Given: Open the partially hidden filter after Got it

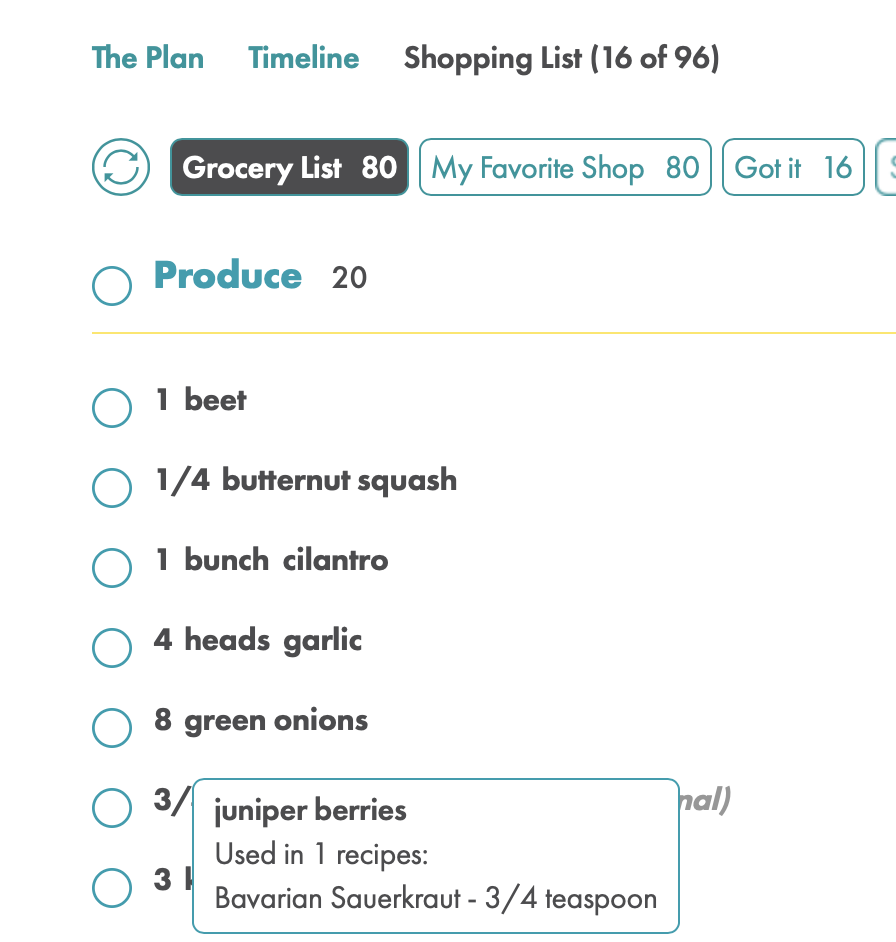Looking at the screenshot, I should [x=886, y=167].
